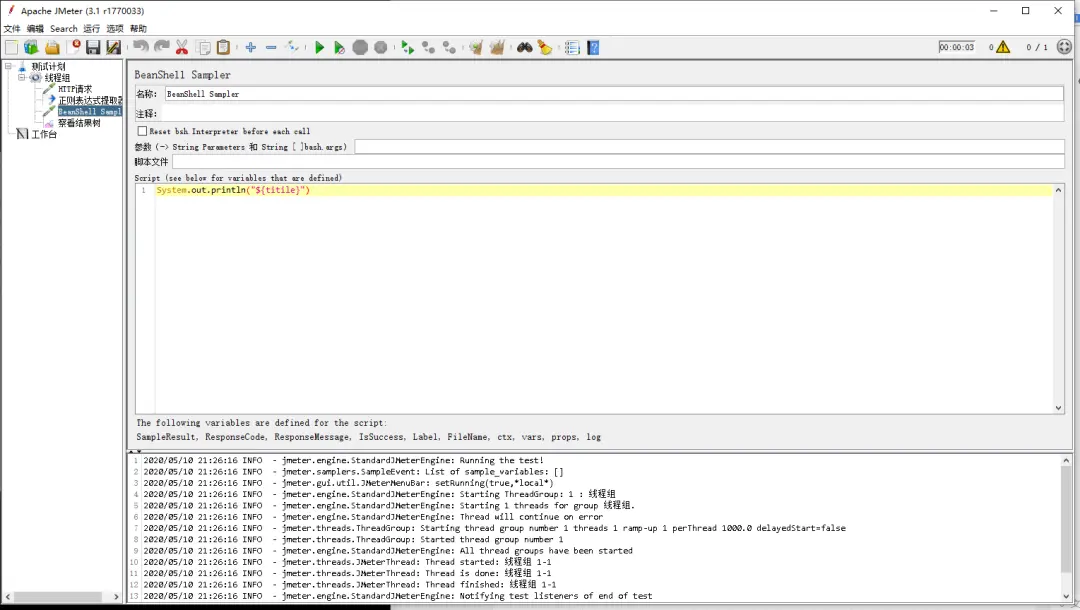Click script line System.out.println
Viewport: 1080px width, 610px height.
(x=233, y=190)
